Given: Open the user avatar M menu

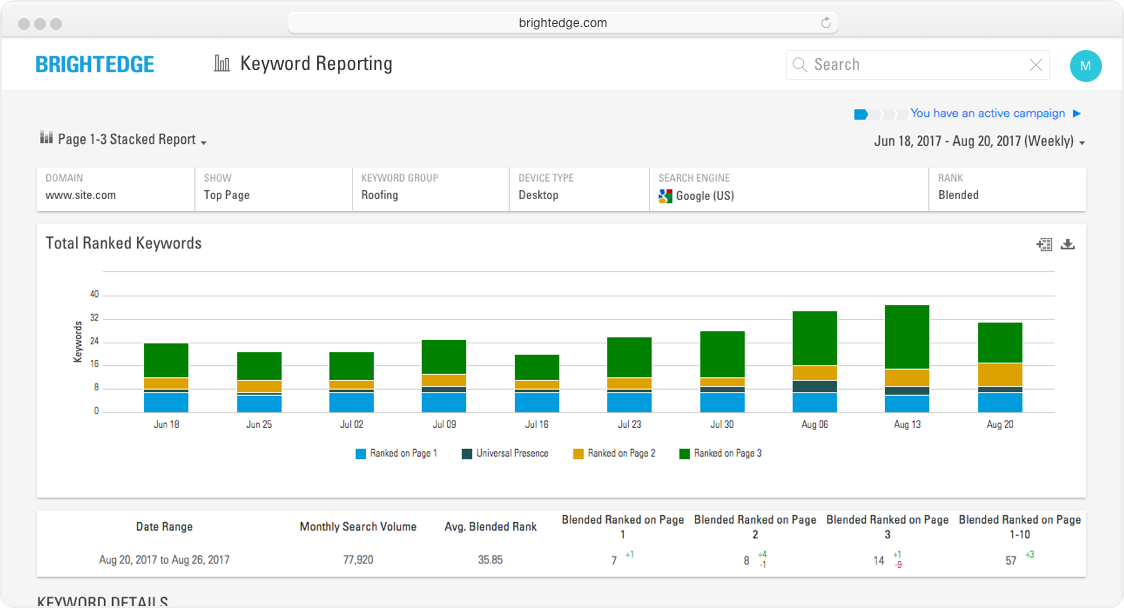Looking at the screenshot, I should pyautogui.click(x=1085, y=66).
